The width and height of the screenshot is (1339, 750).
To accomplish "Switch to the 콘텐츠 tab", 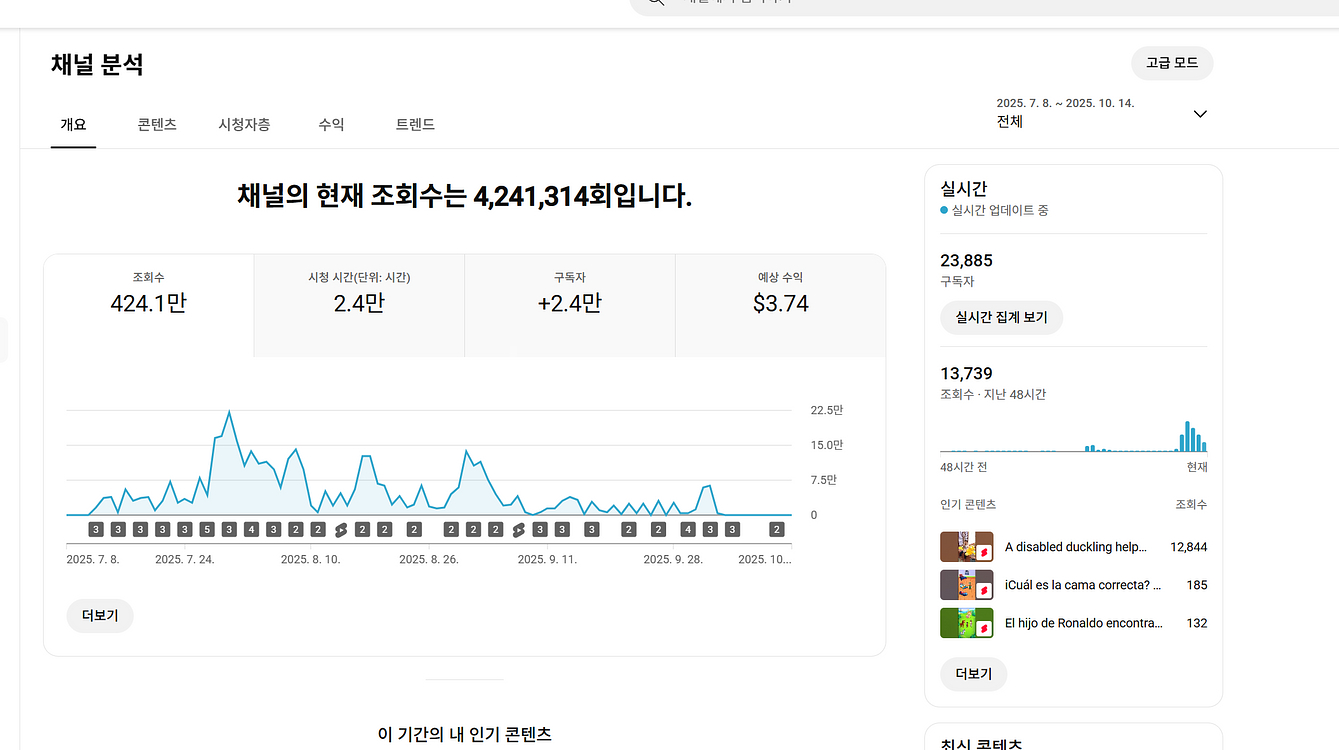I will pos(157,125).
